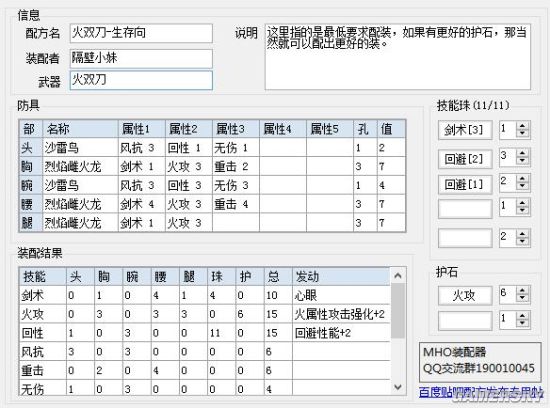Increase the 回避[1] bead count
The height and width of the screenshot is (408, 550).
523,178
